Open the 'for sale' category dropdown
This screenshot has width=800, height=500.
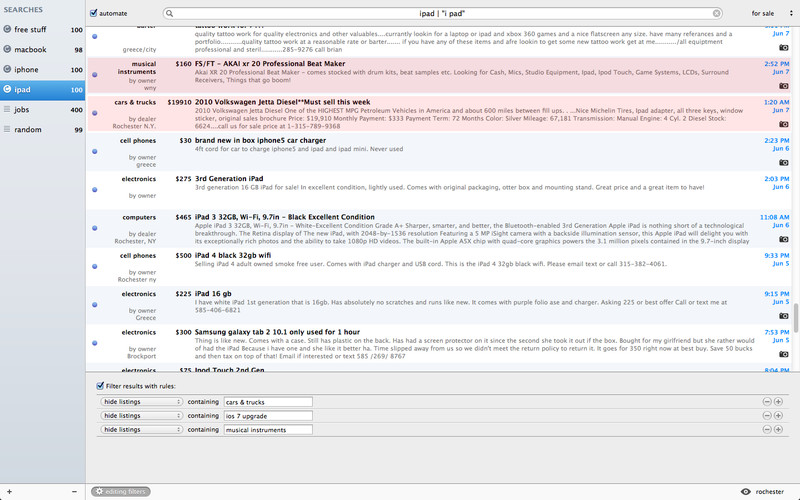point(772,13)
